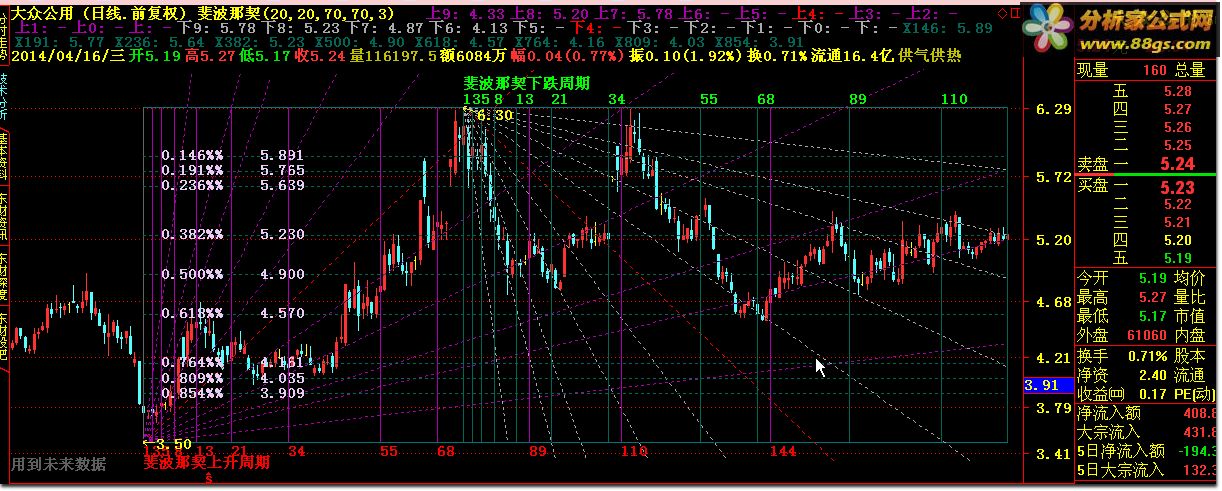This screenshot has width=1222, height=491.
Task: Click the 0.500%% 4.900 retracement label
Action: pos(233,274)
